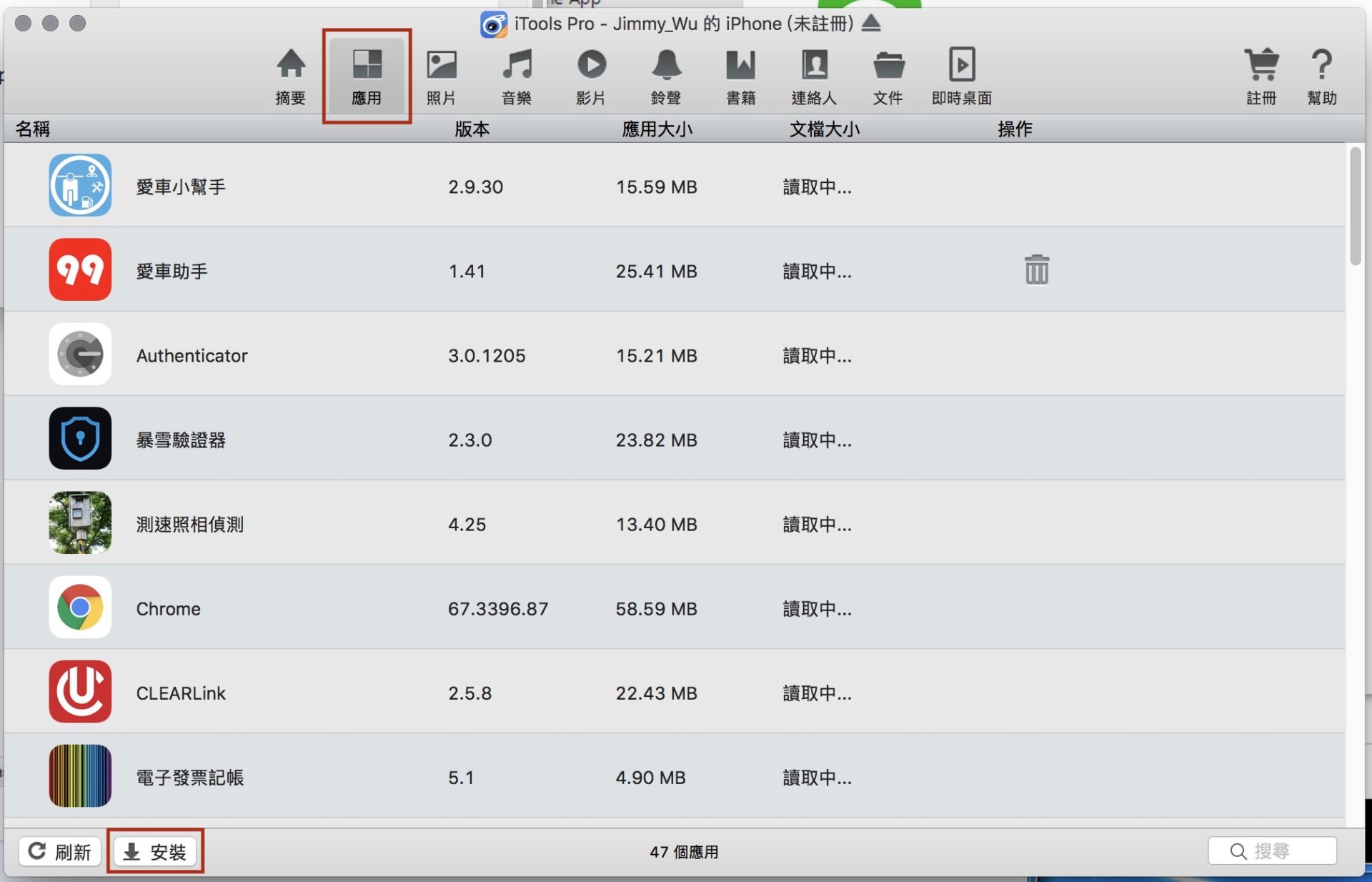Select the Chrome name text
The width and height of the screenshot is (1372, 882).
(169, 608)
